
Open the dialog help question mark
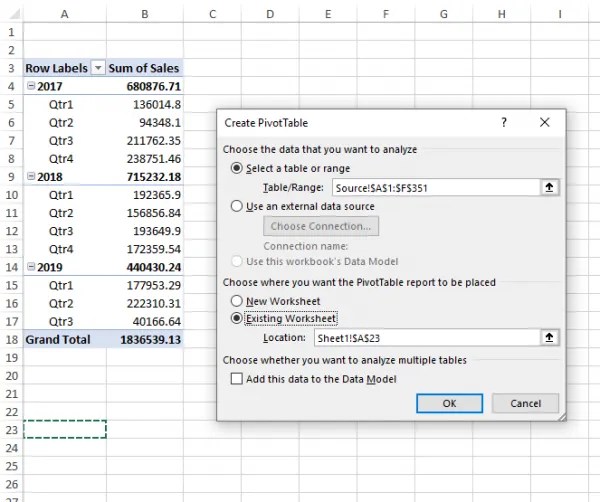tap(504, 122)
